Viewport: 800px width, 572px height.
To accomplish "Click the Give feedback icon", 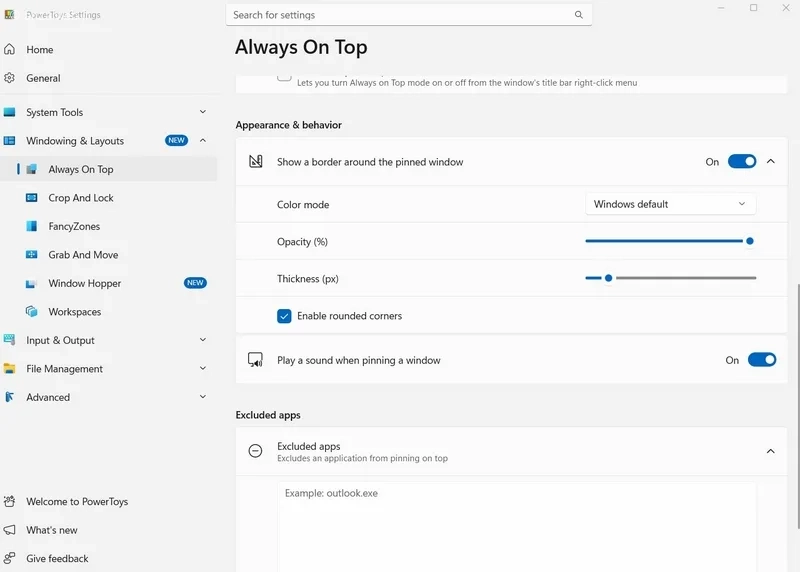I will [x=9, y=558].
